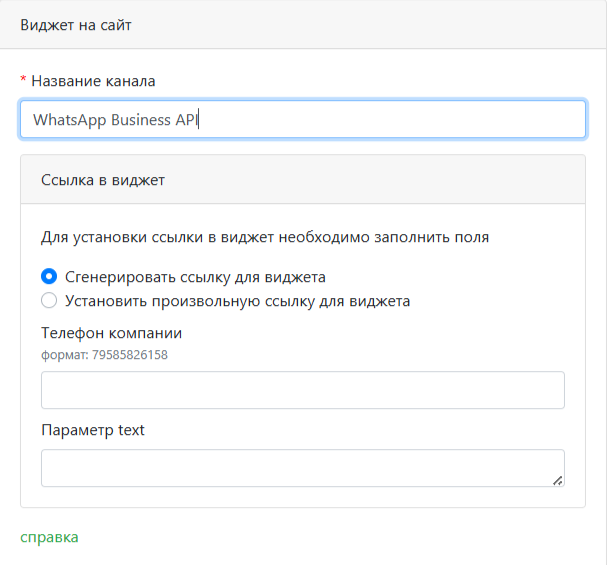The height and width of the screenshot is (565, 607).
Task: Click the 'Телефон компании' field label
Action: tap(111, 333)
